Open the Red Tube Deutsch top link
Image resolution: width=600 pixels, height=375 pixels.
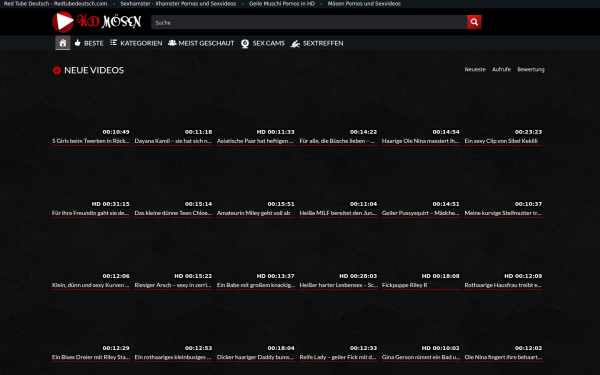click(55, 3)
